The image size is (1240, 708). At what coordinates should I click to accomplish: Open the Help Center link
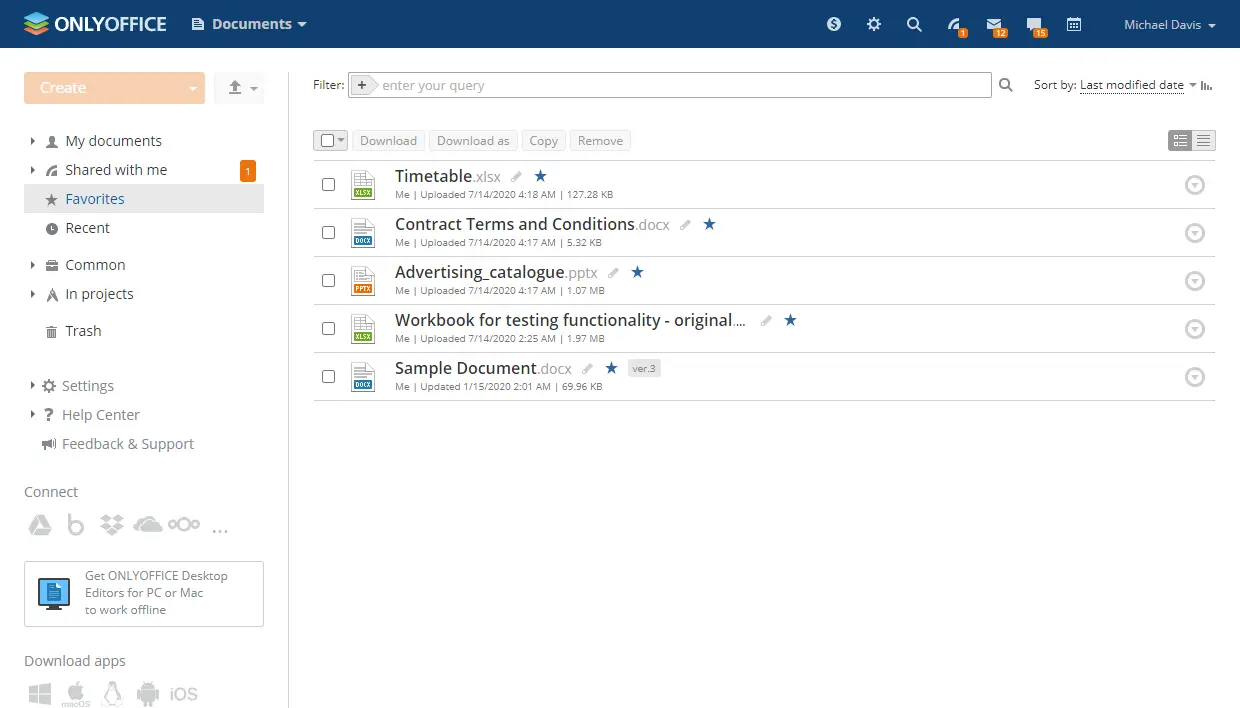pyautogui.click(x=103, y=414)
